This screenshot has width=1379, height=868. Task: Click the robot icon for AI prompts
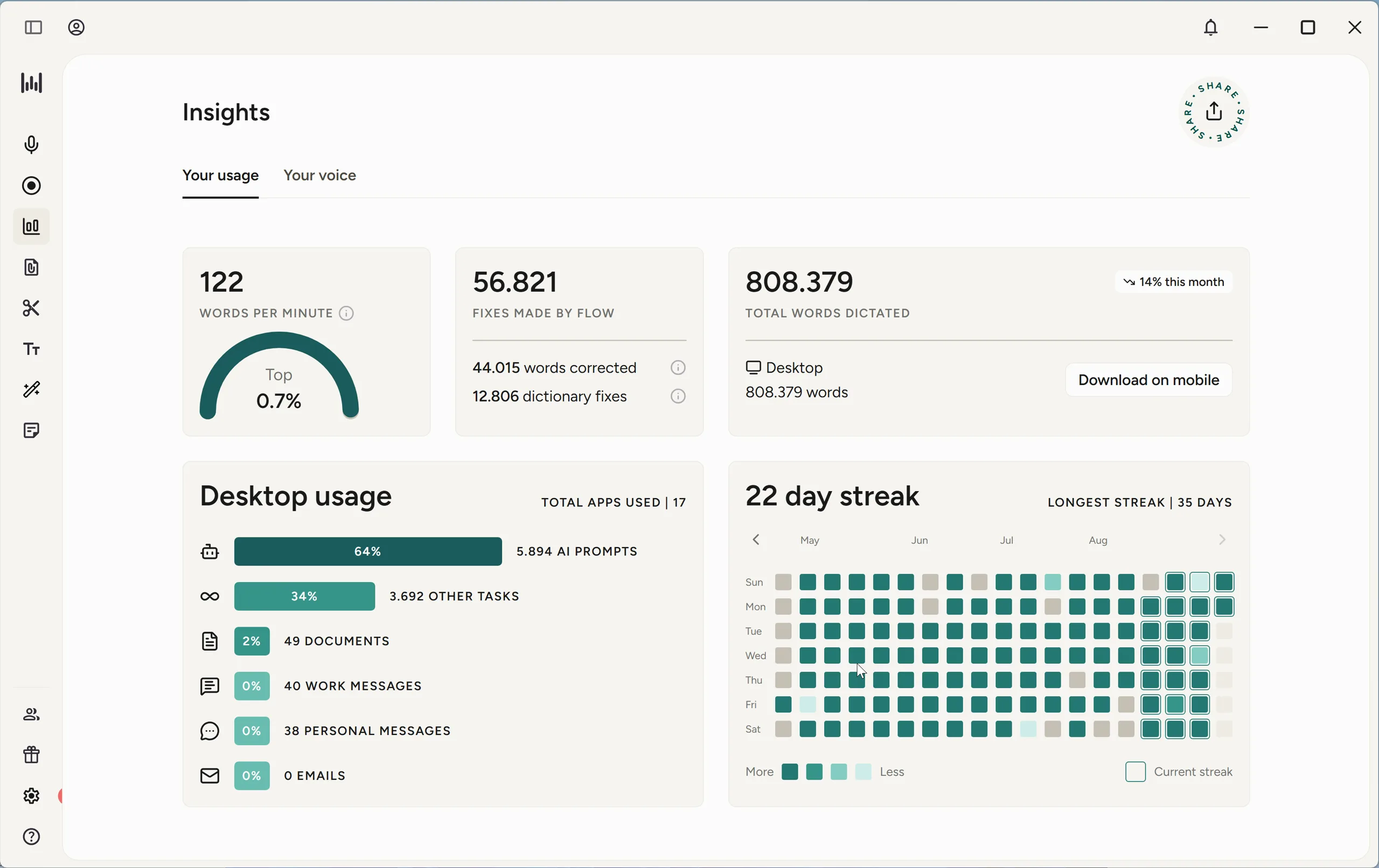point(210,551)
